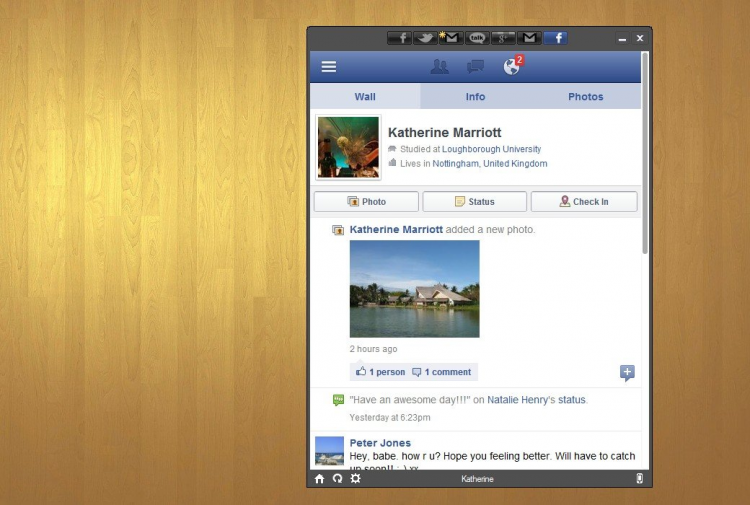Open the Twitter bird tab icon

(425, 38)
